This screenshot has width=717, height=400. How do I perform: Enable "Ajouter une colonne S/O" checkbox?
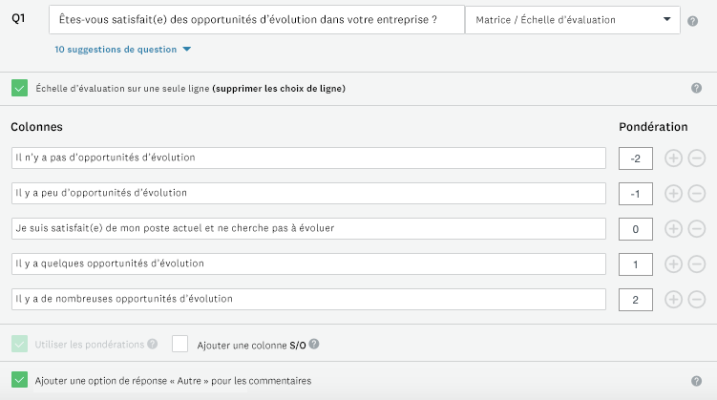tap(180, 344)
